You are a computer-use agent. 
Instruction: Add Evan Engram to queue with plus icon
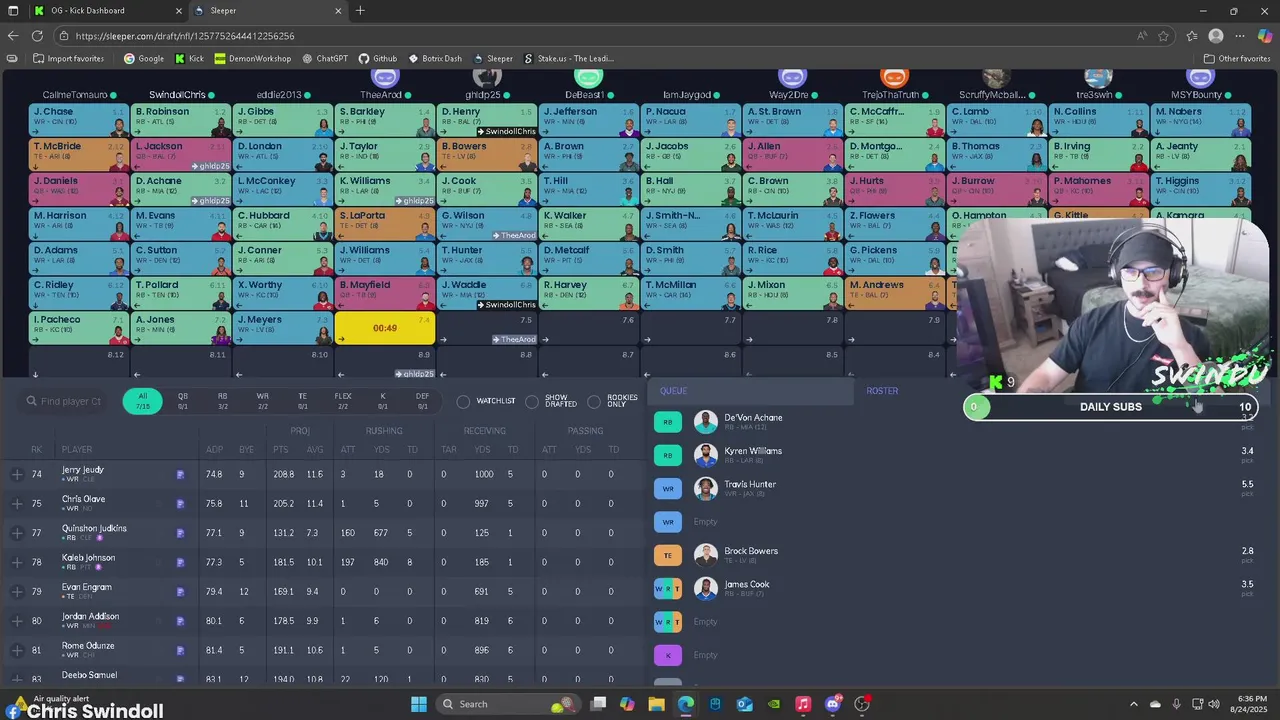(x=17, y=592)
